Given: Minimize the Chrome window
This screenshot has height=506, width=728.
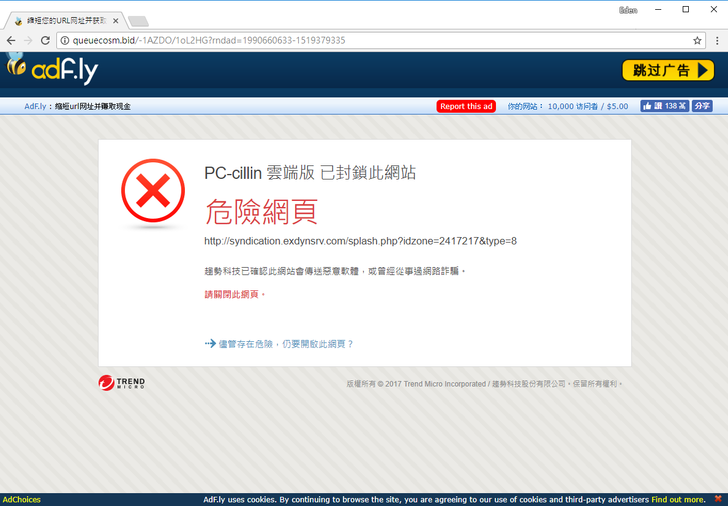Looking at the screenshot, I should (658, 10).
